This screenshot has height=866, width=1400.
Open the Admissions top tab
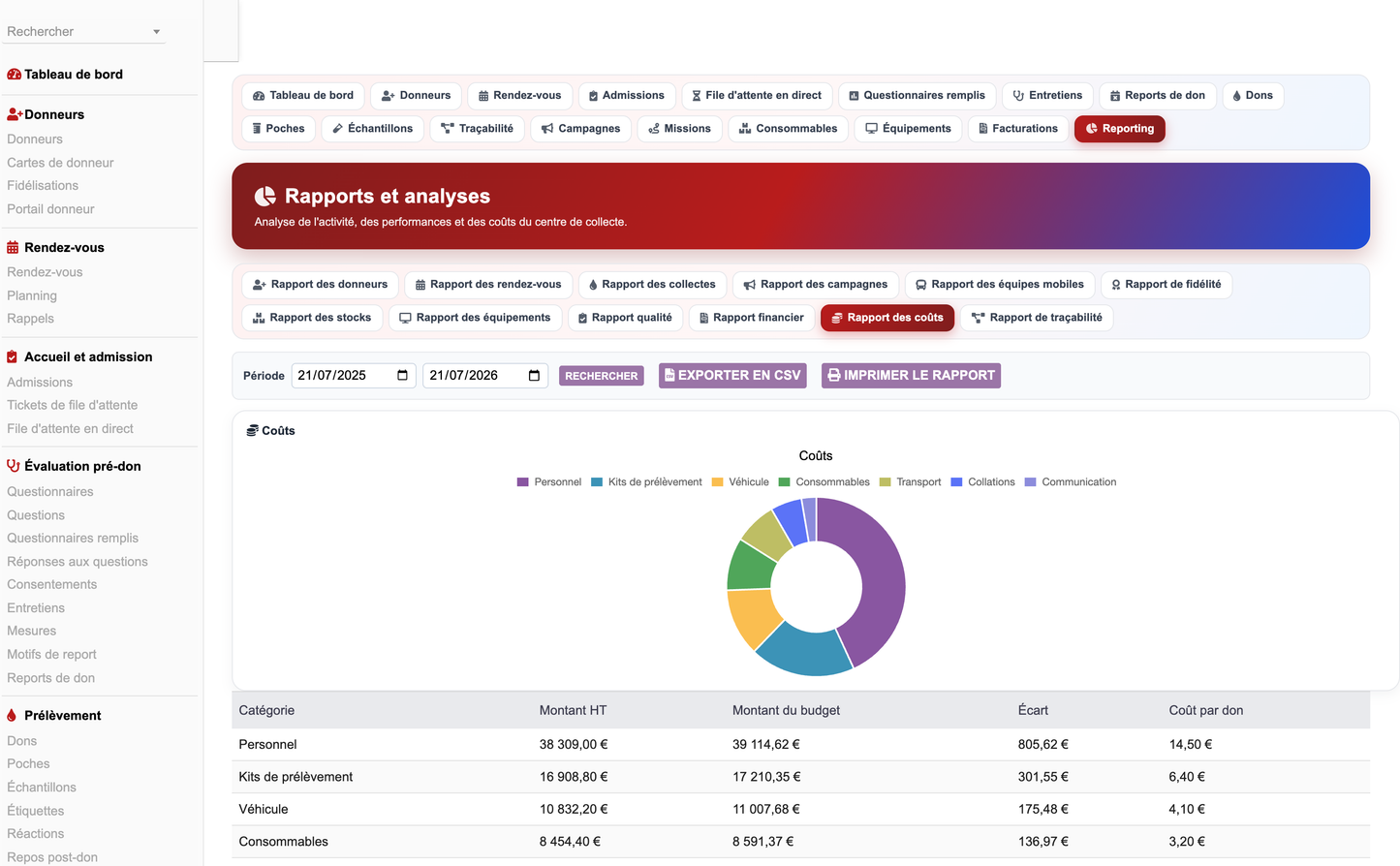coord(627,96)
